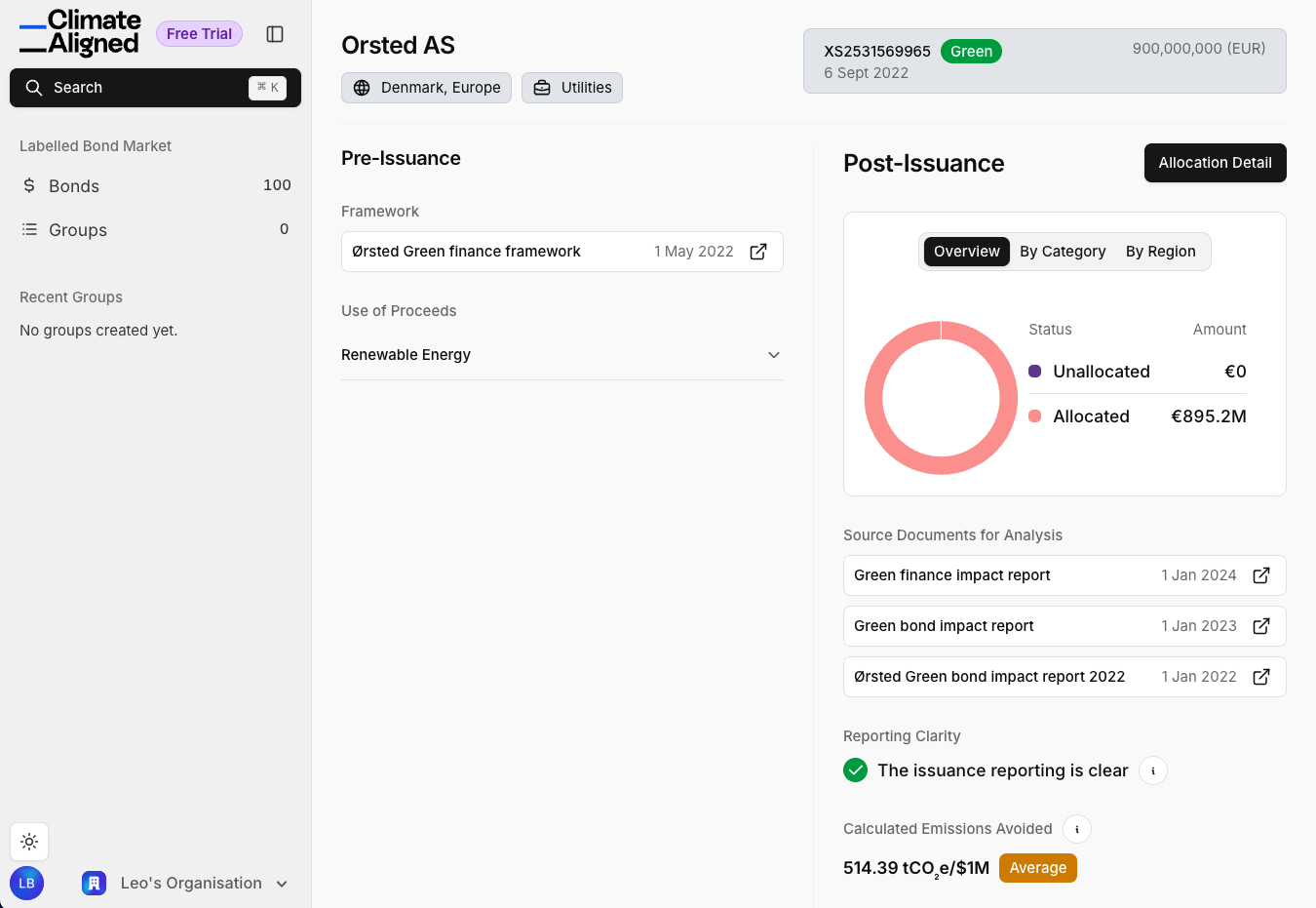Show info about Calculated Emissions Avoided
The width and height of the screenshot is (1316, 908).
[1077, 829]
